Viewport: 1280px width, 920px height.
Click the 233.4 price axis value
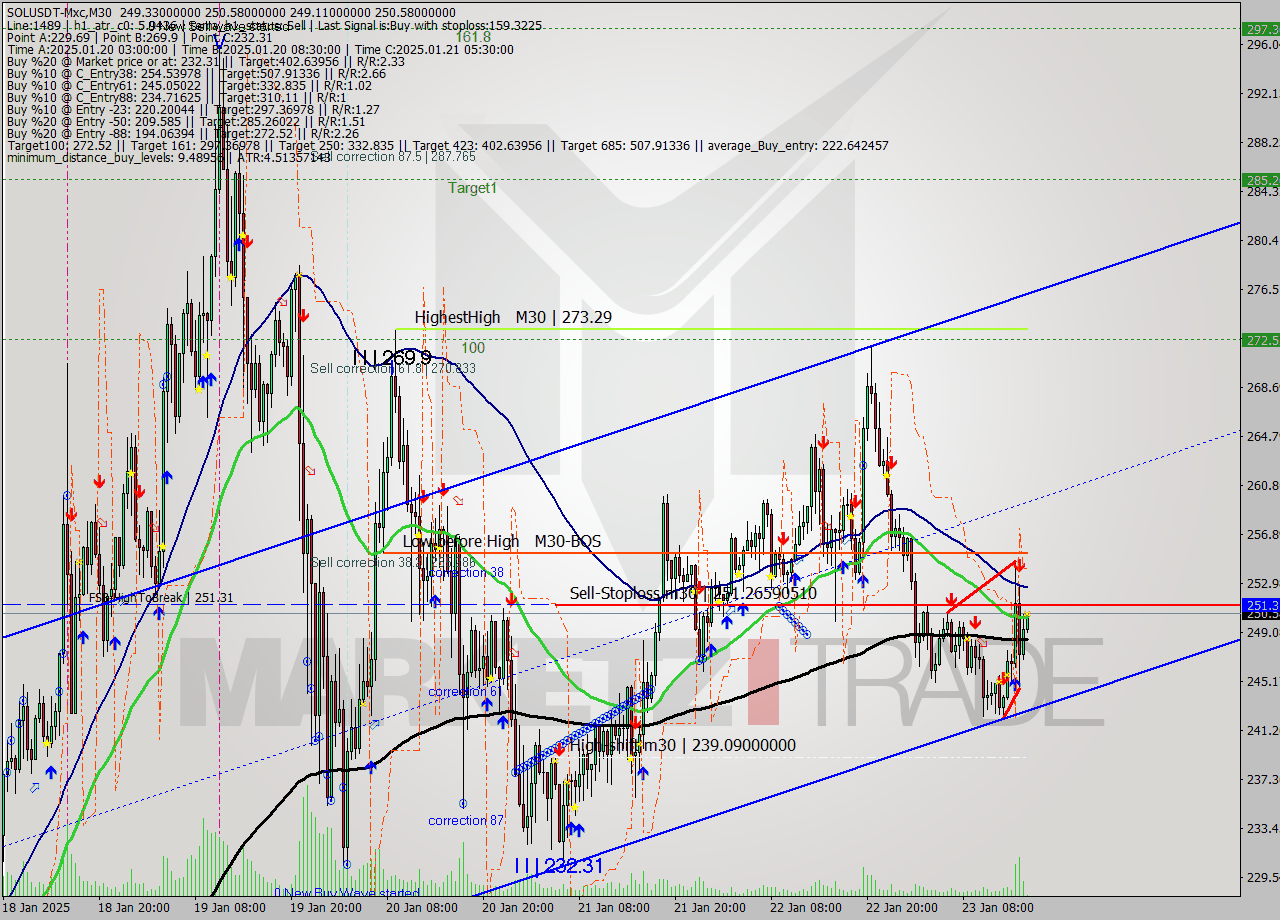[1262, 828]
